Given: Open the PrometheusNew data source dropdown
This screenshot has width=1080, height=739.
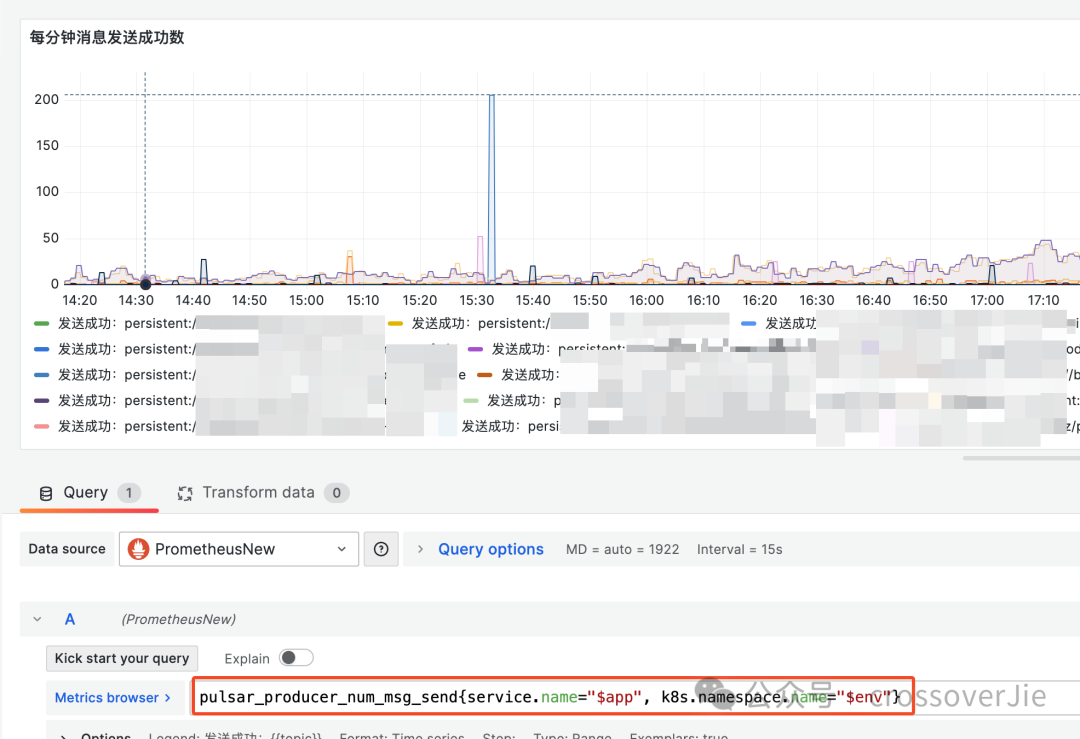Looking at the screenshot, I should pos(239,549).
